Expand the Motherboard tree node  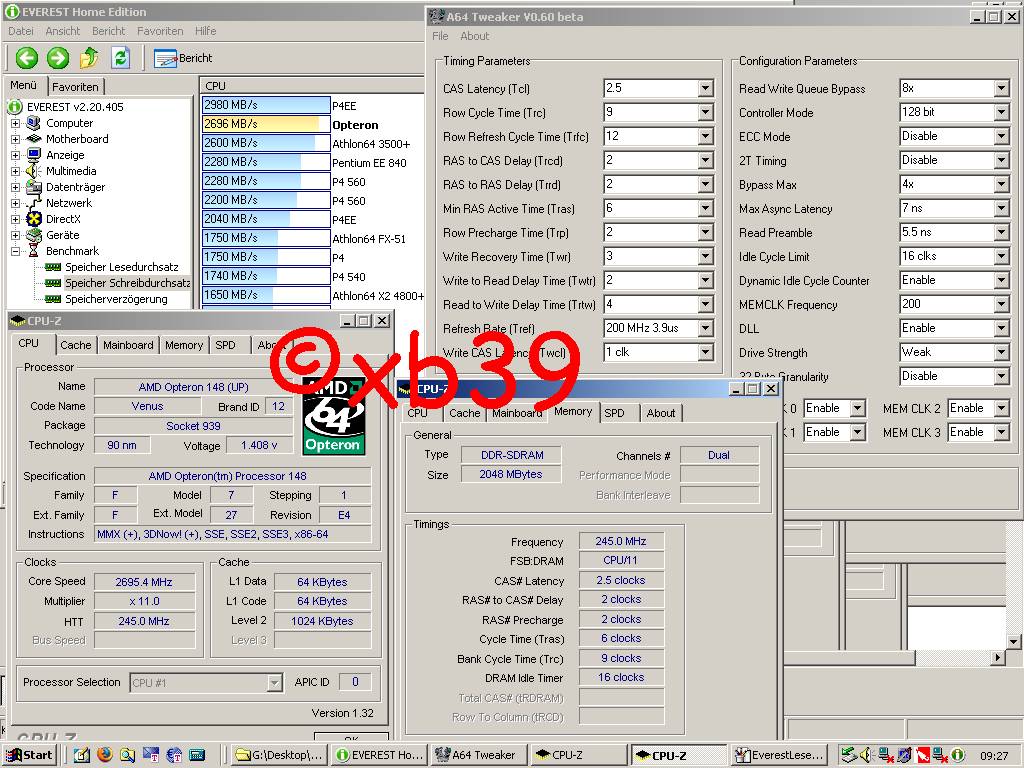pyautogui.click(x=15, y=139)
